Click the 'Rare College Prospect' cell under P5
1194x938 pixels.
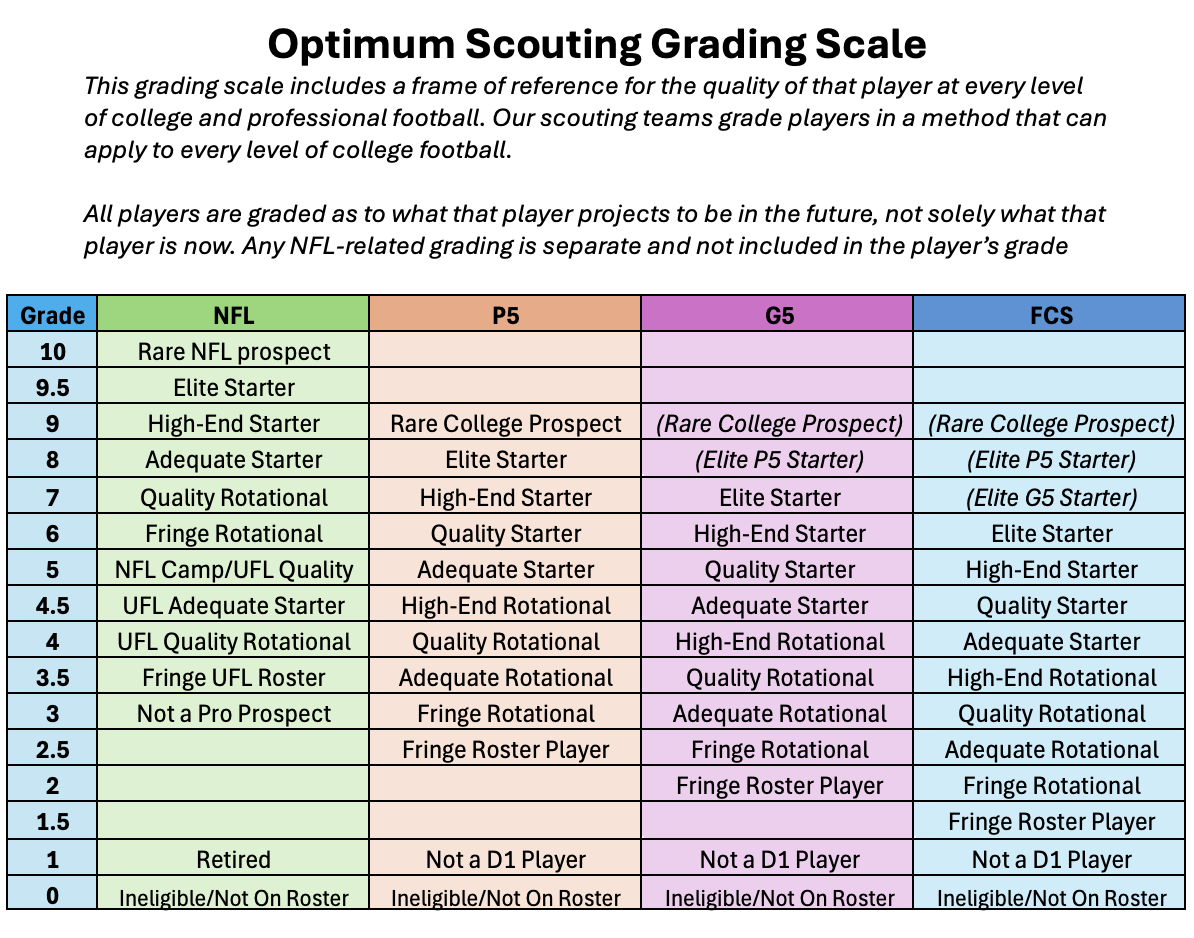[505, 424]
